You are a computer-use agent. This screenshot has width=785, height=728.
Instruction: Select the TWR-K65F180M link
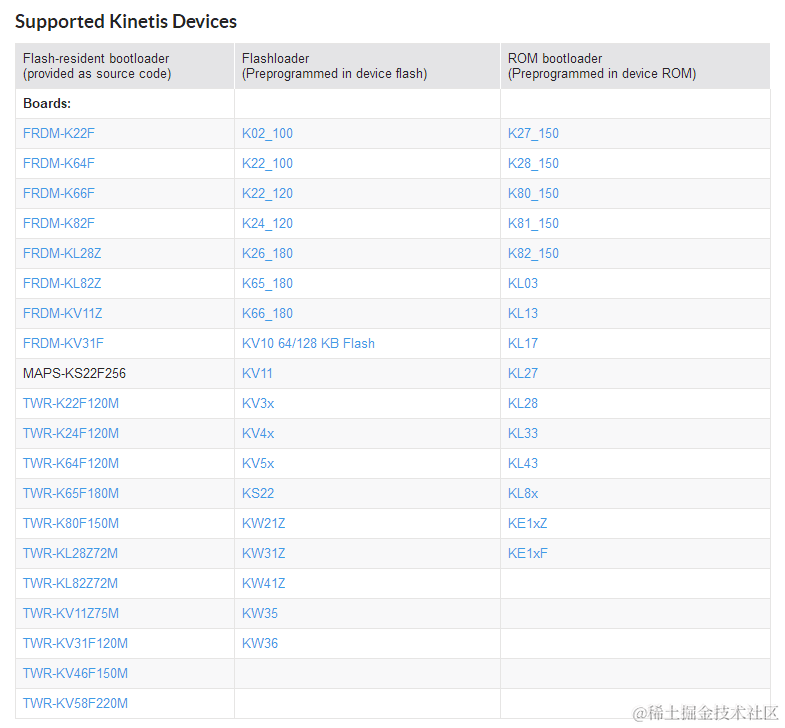[71, 494]
